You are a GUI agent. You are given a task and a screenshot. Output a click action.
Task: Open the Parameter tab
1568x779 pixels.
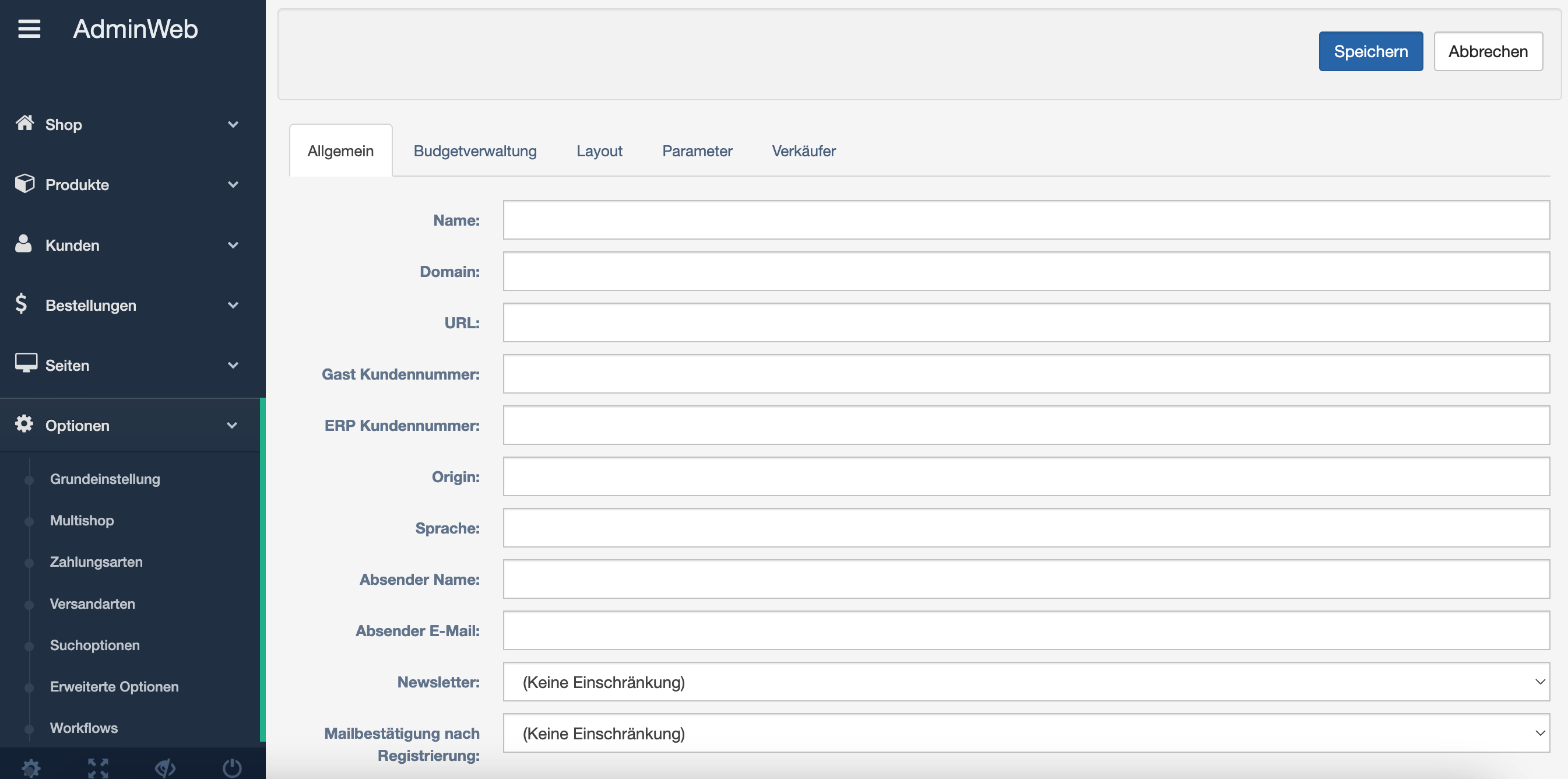pyautogui.click(x=698, y=151)
